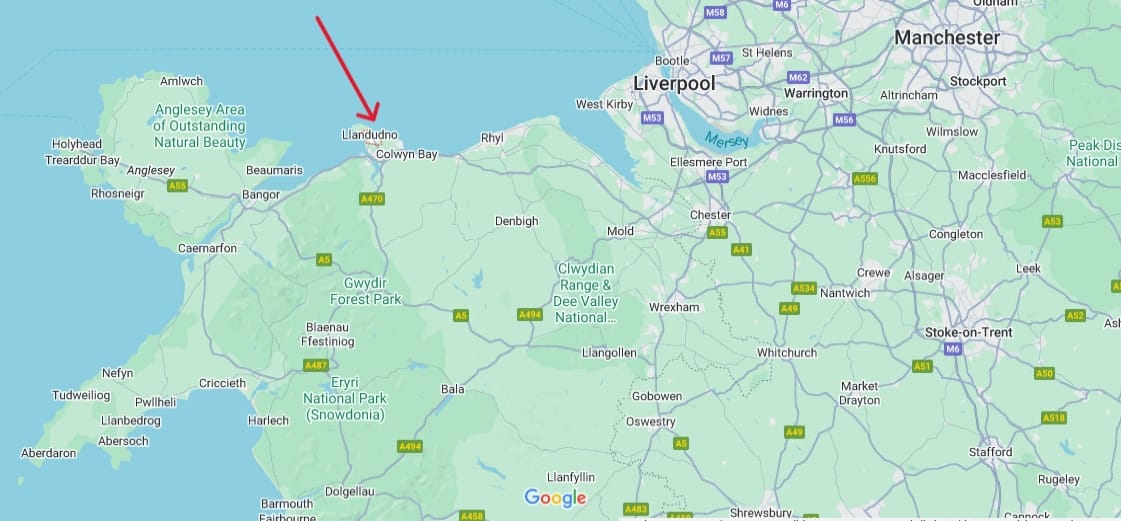
Task: Click the A470 road shield near Colwyn Bay
Action: [372, 199]
